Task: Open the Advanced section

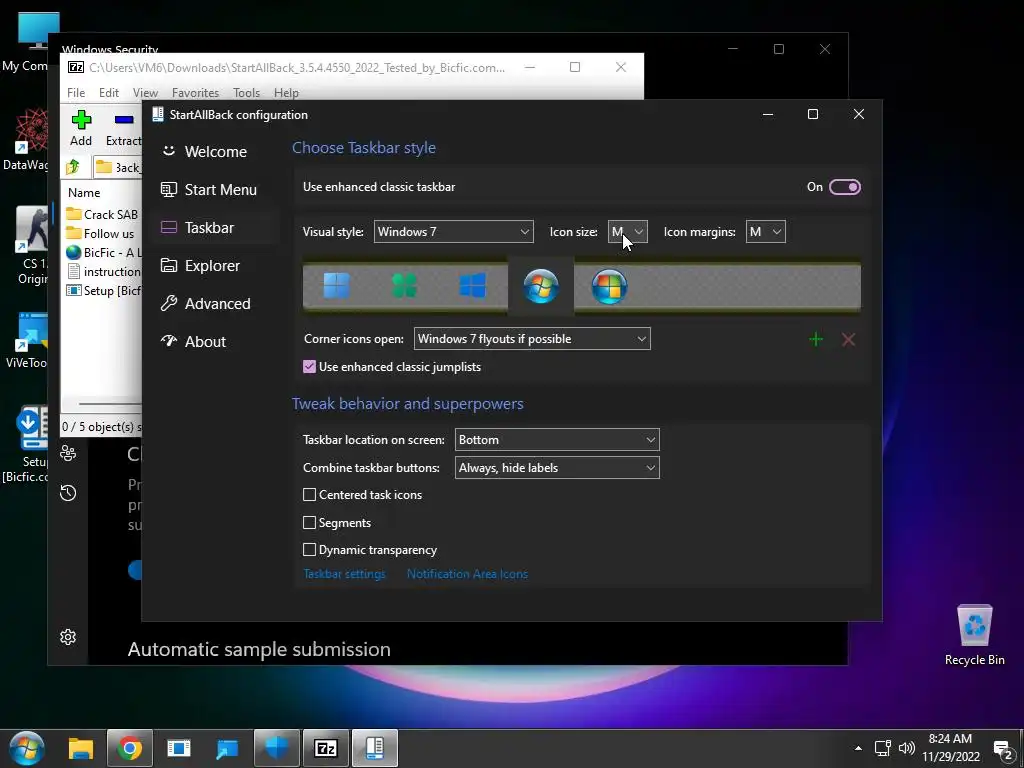Action: [215, 303]
